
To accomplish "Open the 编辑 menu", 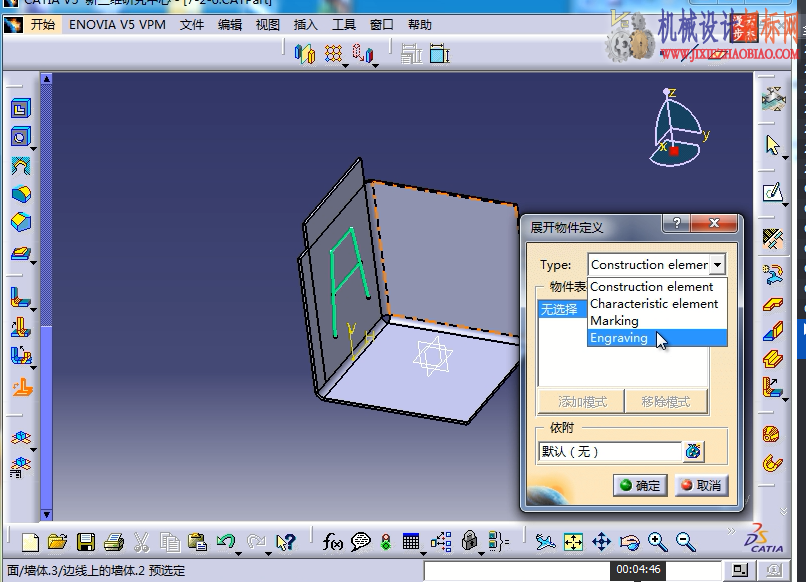I will pos(230,25).
